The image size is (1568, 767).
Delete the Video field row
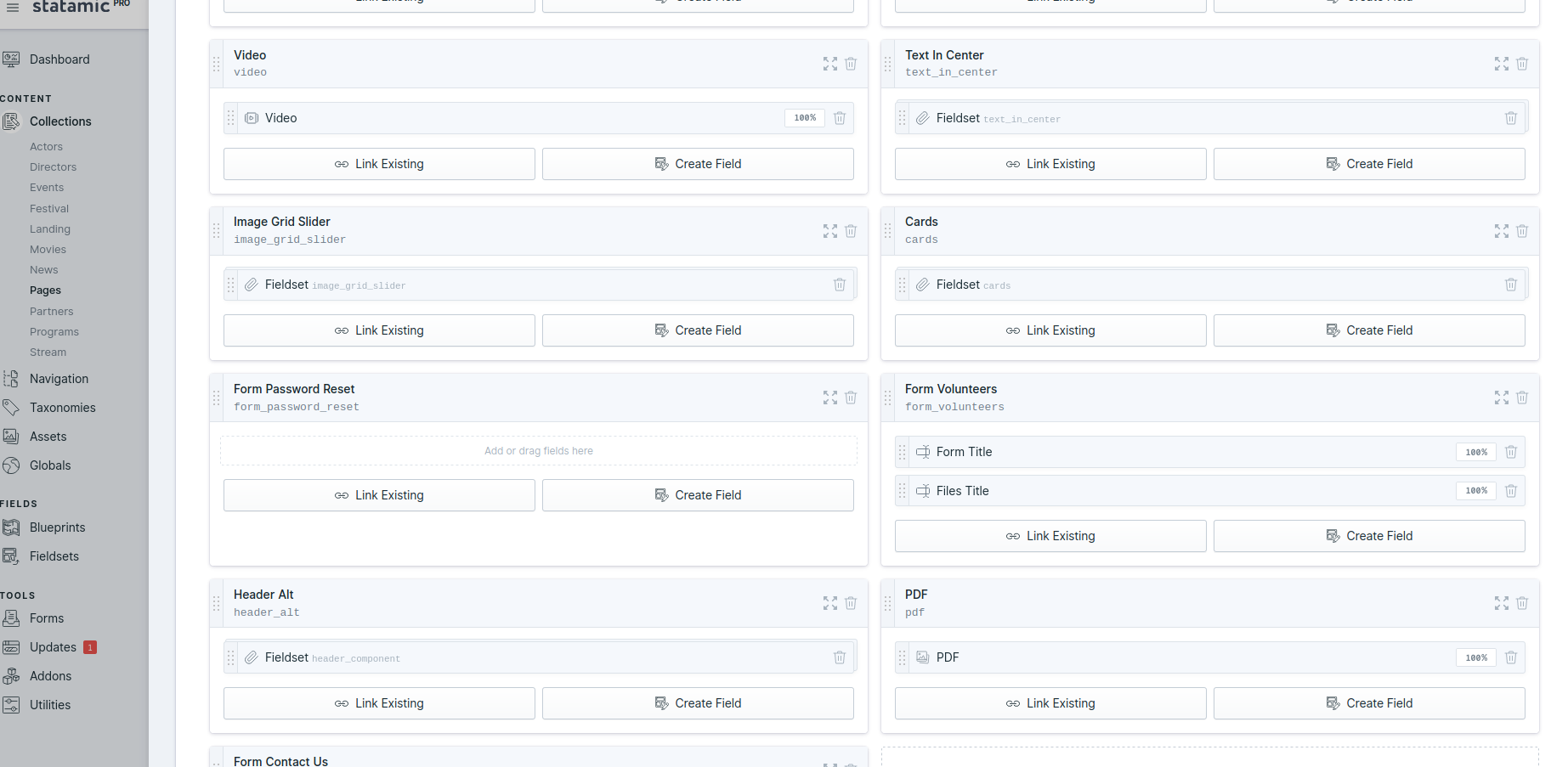[x=840, y=118]
